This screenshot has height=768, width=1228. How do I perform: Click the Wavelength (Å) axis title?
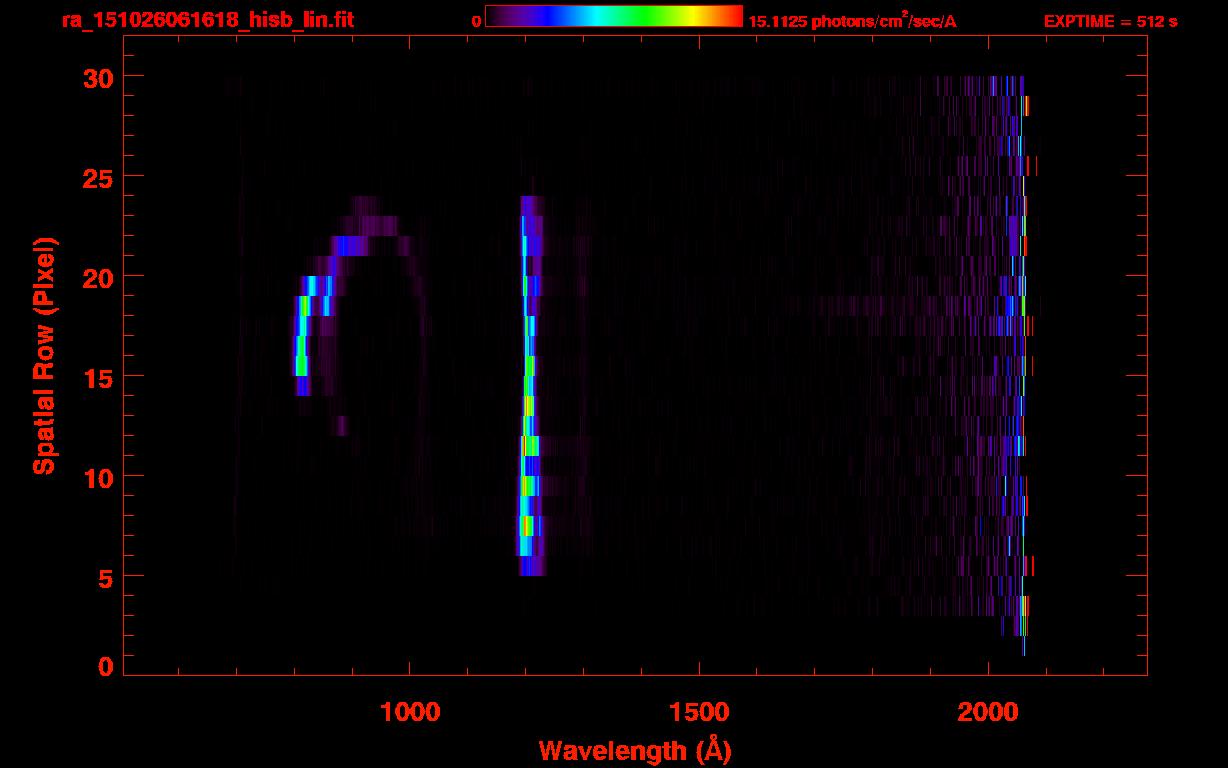coord(635,750)
